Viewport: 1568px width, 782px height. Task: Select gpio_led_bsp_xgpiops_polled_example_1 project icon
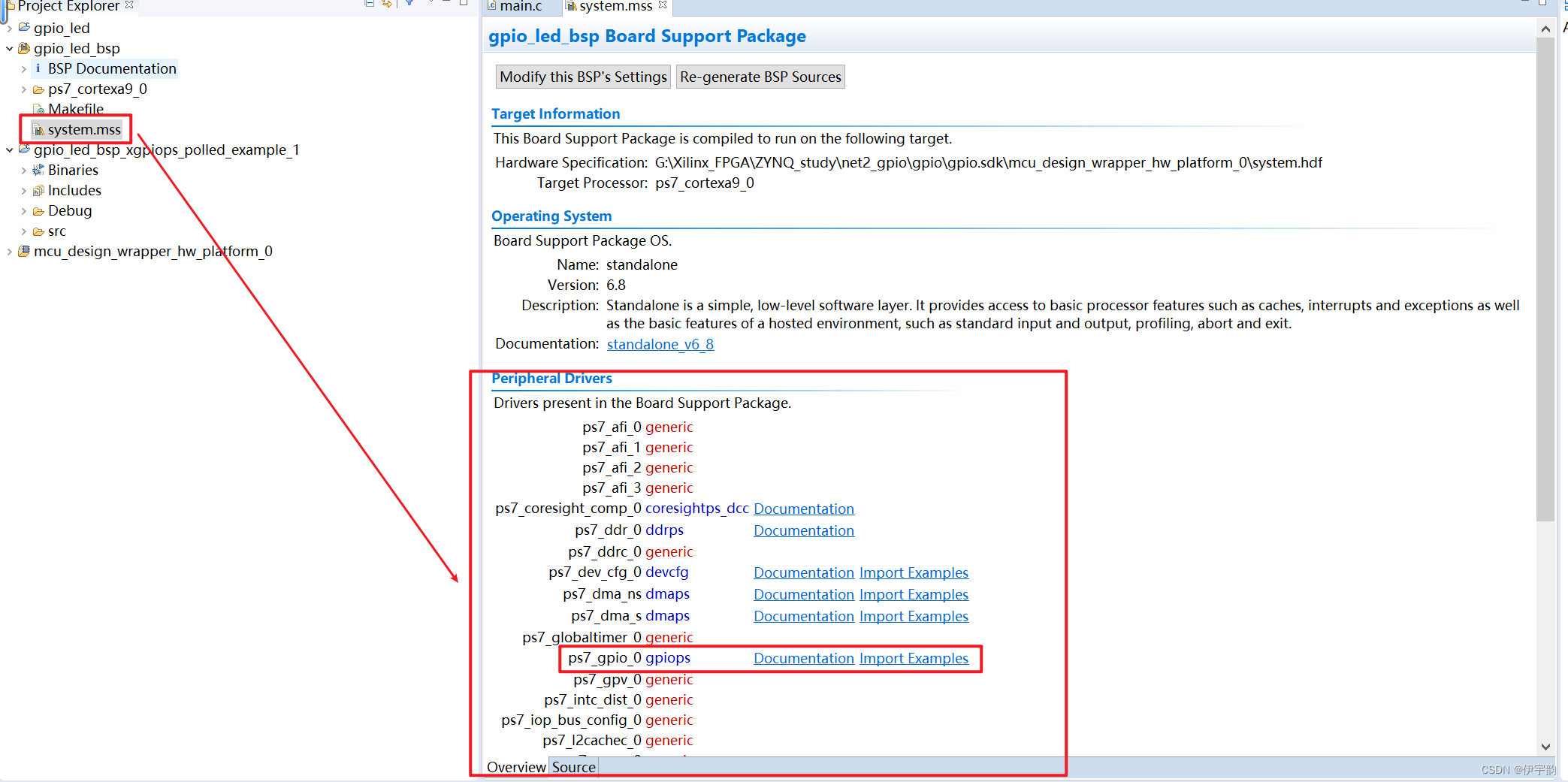pyautogui.click(x=24, y=149)
